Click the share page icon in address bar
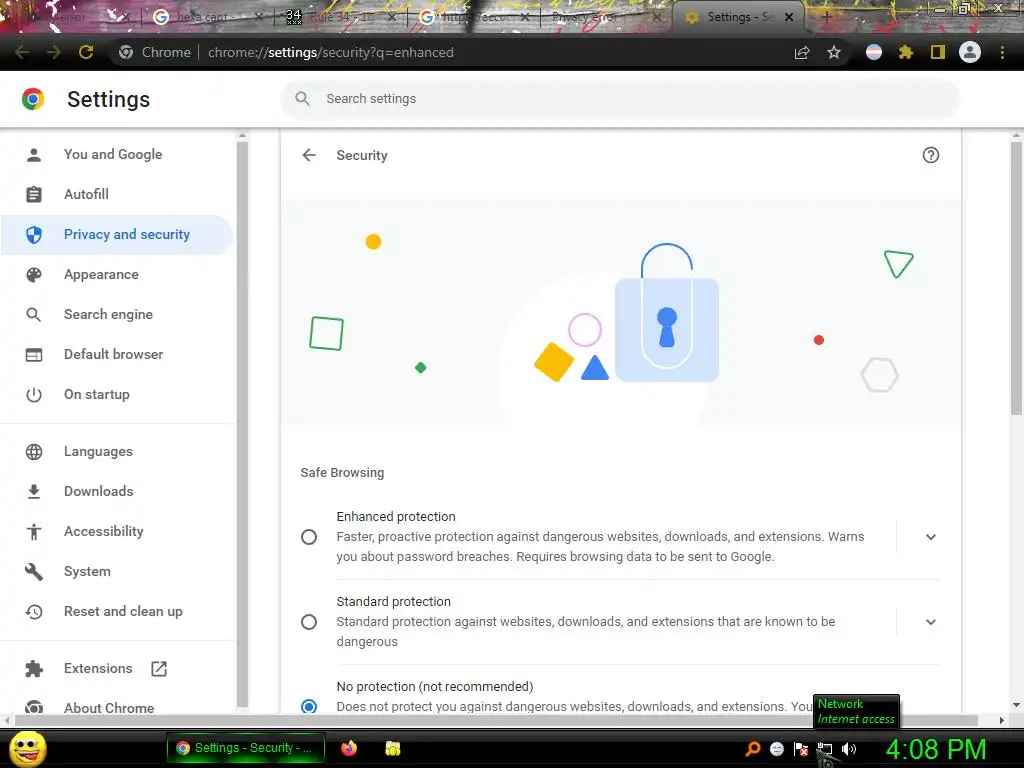The width and height of the screenshot is (1024, 768). (x=801, y=52)
